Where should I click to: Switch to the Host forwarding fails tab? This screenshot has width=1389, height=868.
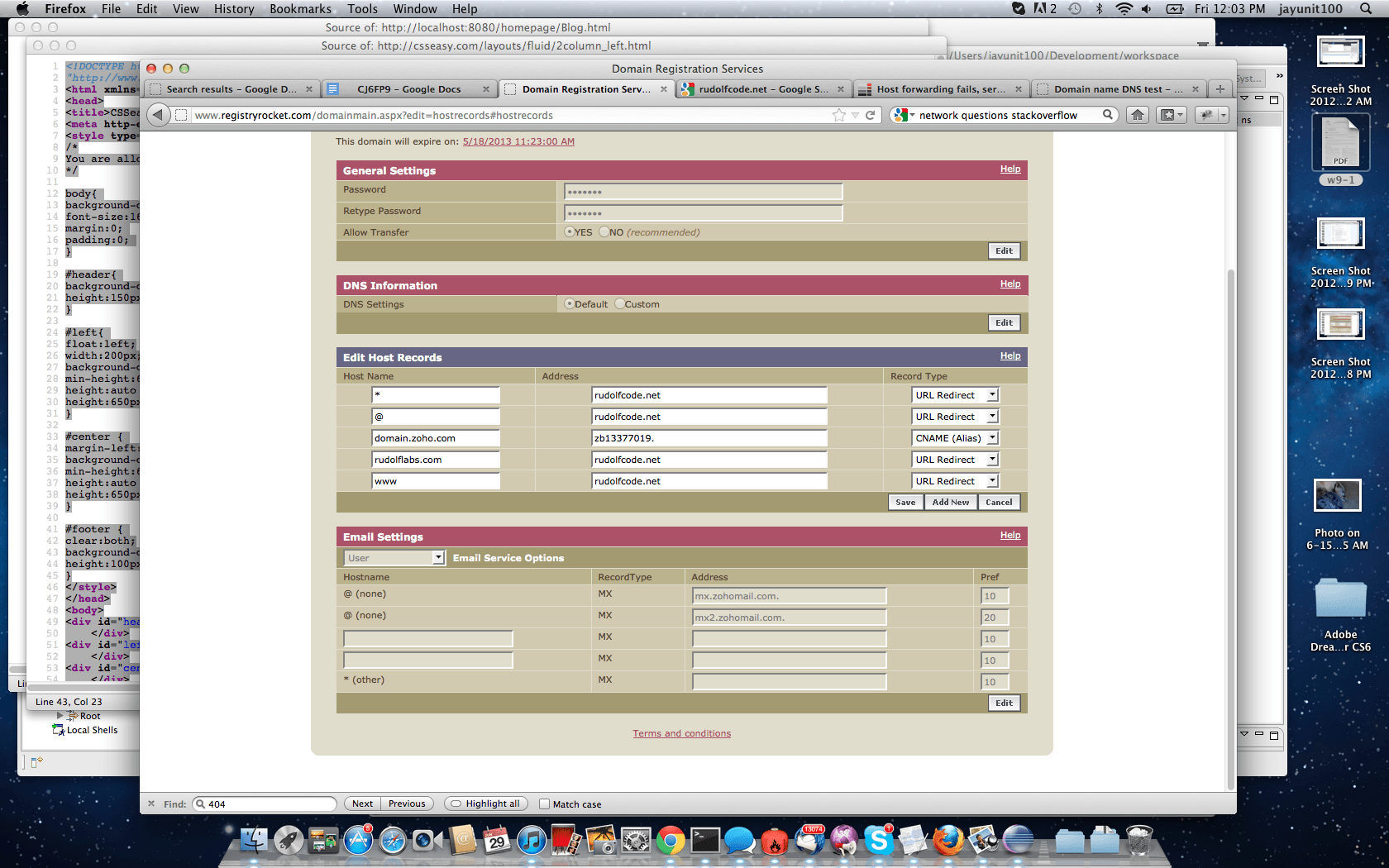tap(941, 89)
